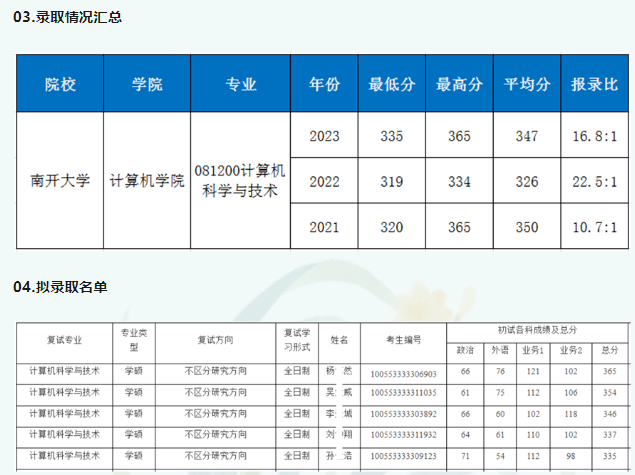
Task: Click 业务2 score 118
Action: point(571,414)
